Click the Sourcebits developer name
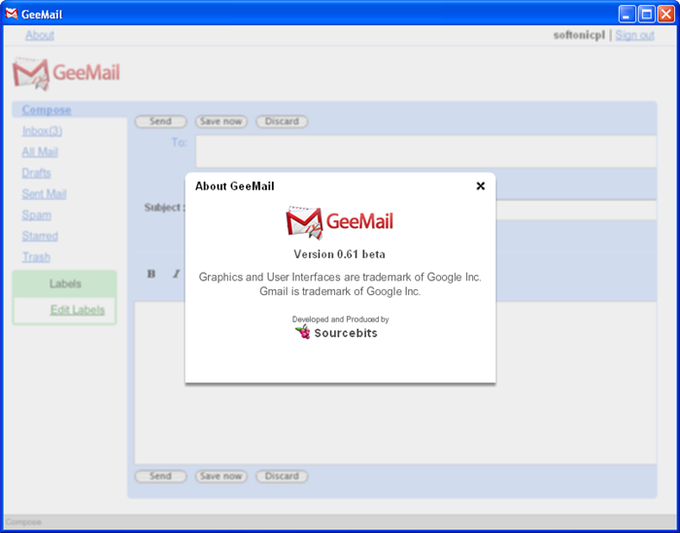The height and width of the screenshot is (533, 680). coord(346,333)
